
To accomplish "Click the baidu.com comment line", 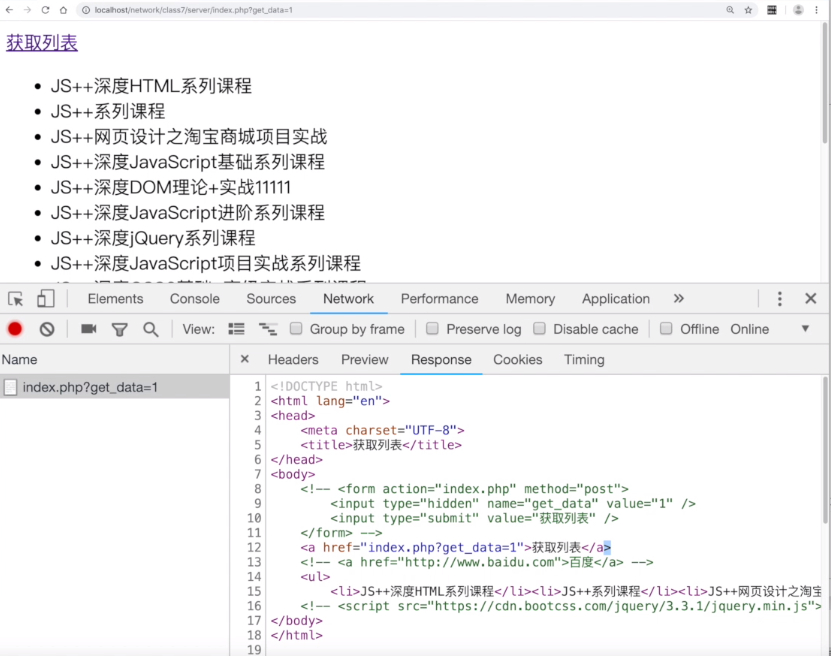I will pos(476,562).
